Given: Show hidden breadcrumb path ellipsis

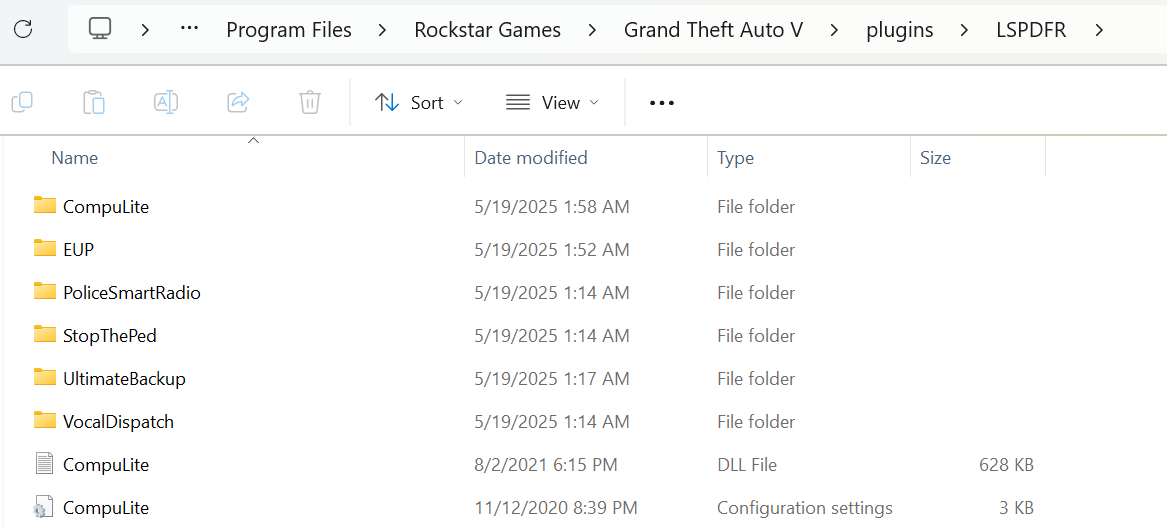Looking at the screenshot, I should 190,29.
